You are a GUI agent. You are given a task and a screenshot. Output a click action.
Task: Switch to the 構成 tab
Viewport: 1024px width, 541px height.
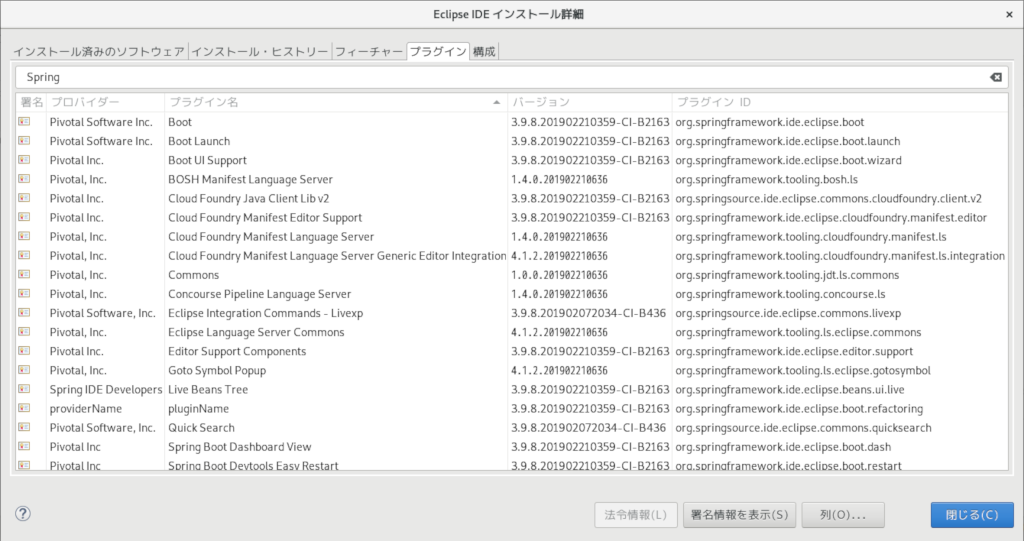click(484, 51)
